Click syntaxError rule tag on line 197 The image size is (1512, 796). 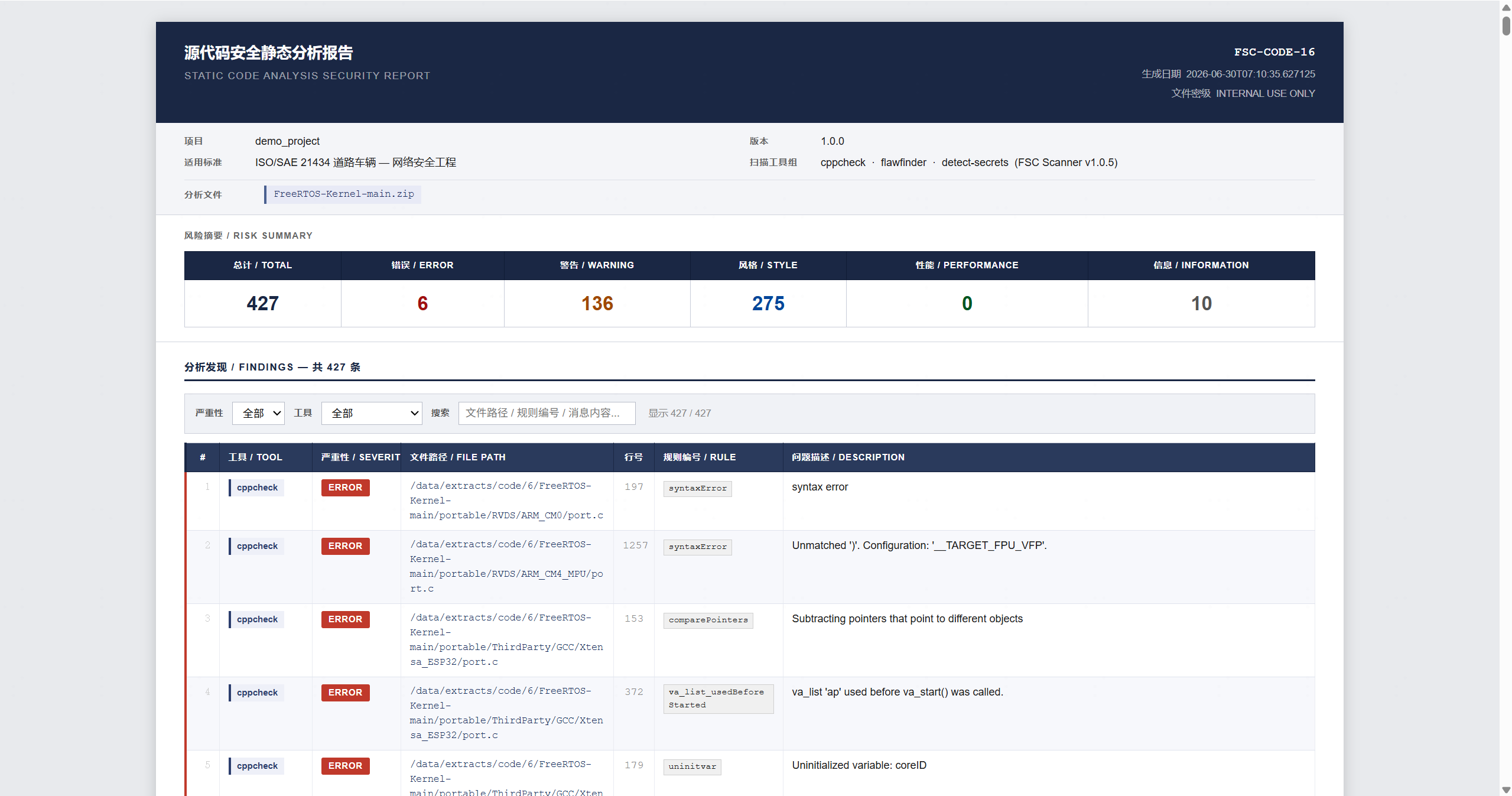click(697, 488)
